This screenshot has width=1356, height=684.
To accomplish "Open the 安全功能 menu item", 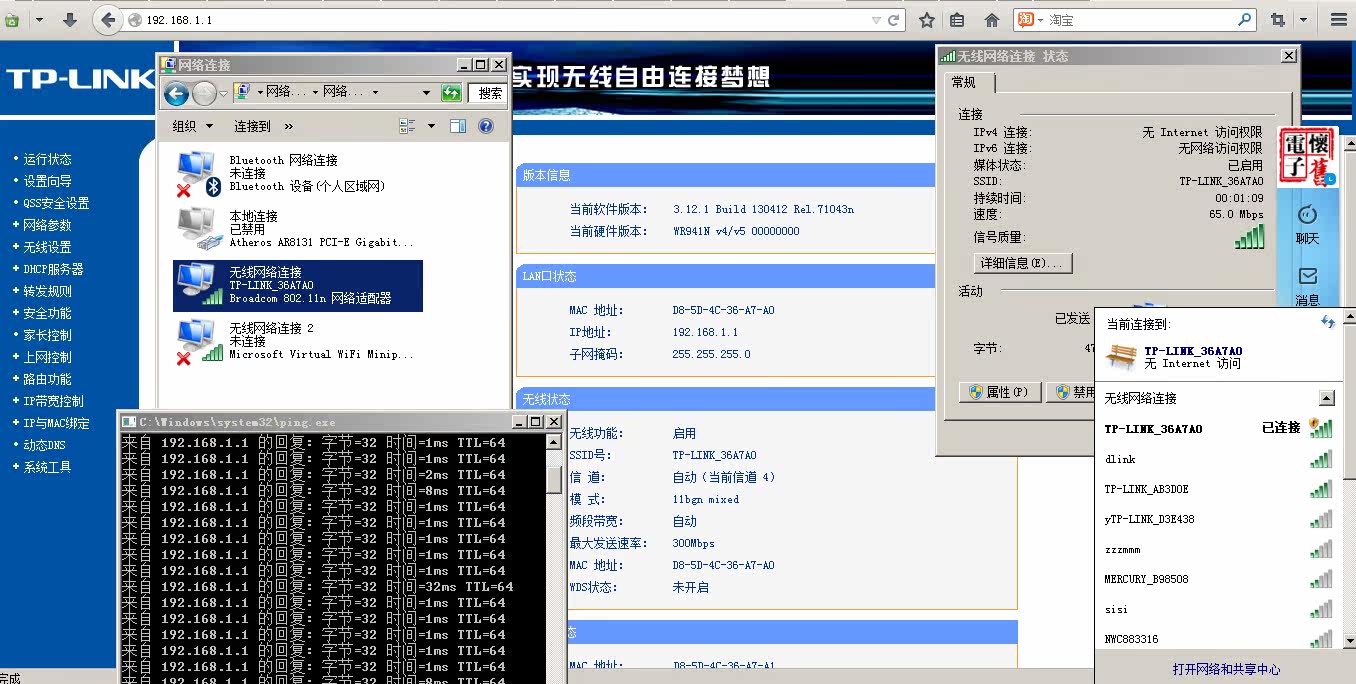I will (48, 313).
